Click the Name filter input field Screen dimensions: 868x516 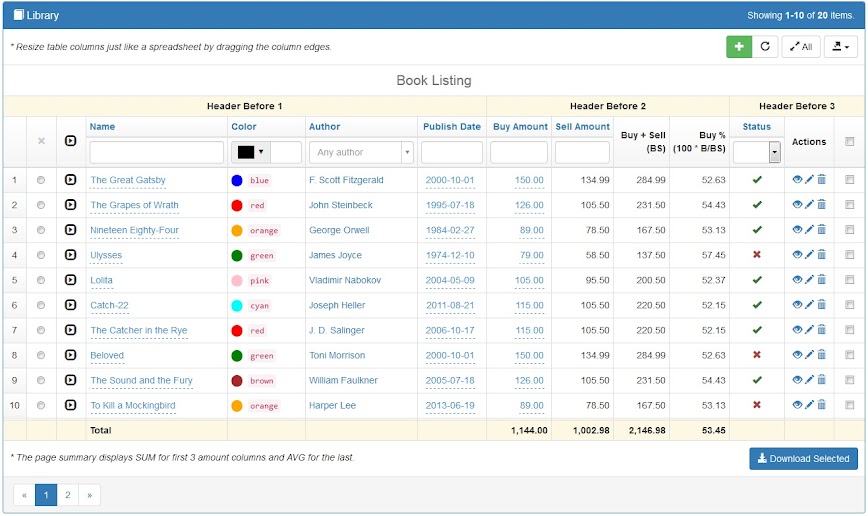pyautogui.click(x=156, y=152)
